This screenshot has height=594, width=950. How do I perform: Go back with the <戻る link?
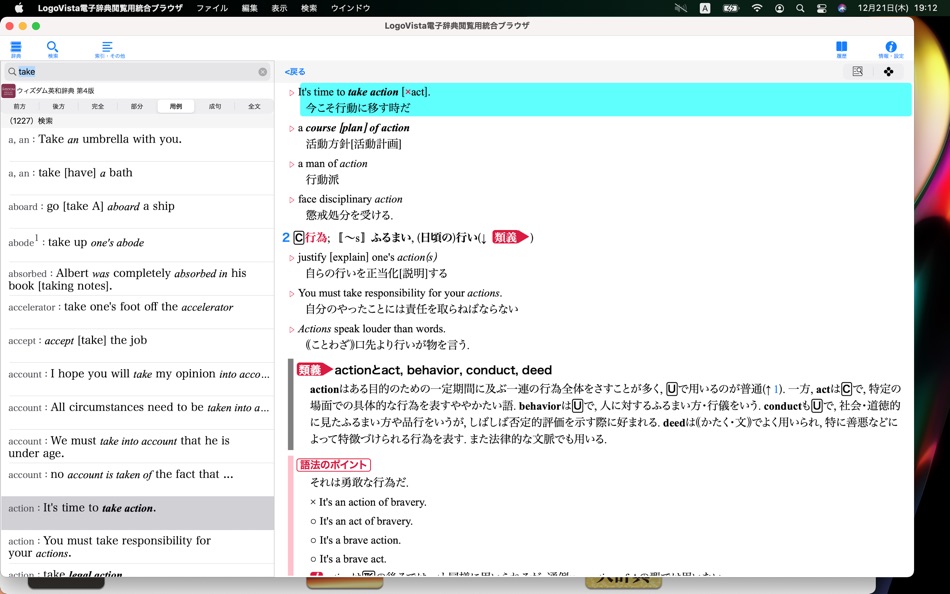pyautogui.click(x=295, y=72)
